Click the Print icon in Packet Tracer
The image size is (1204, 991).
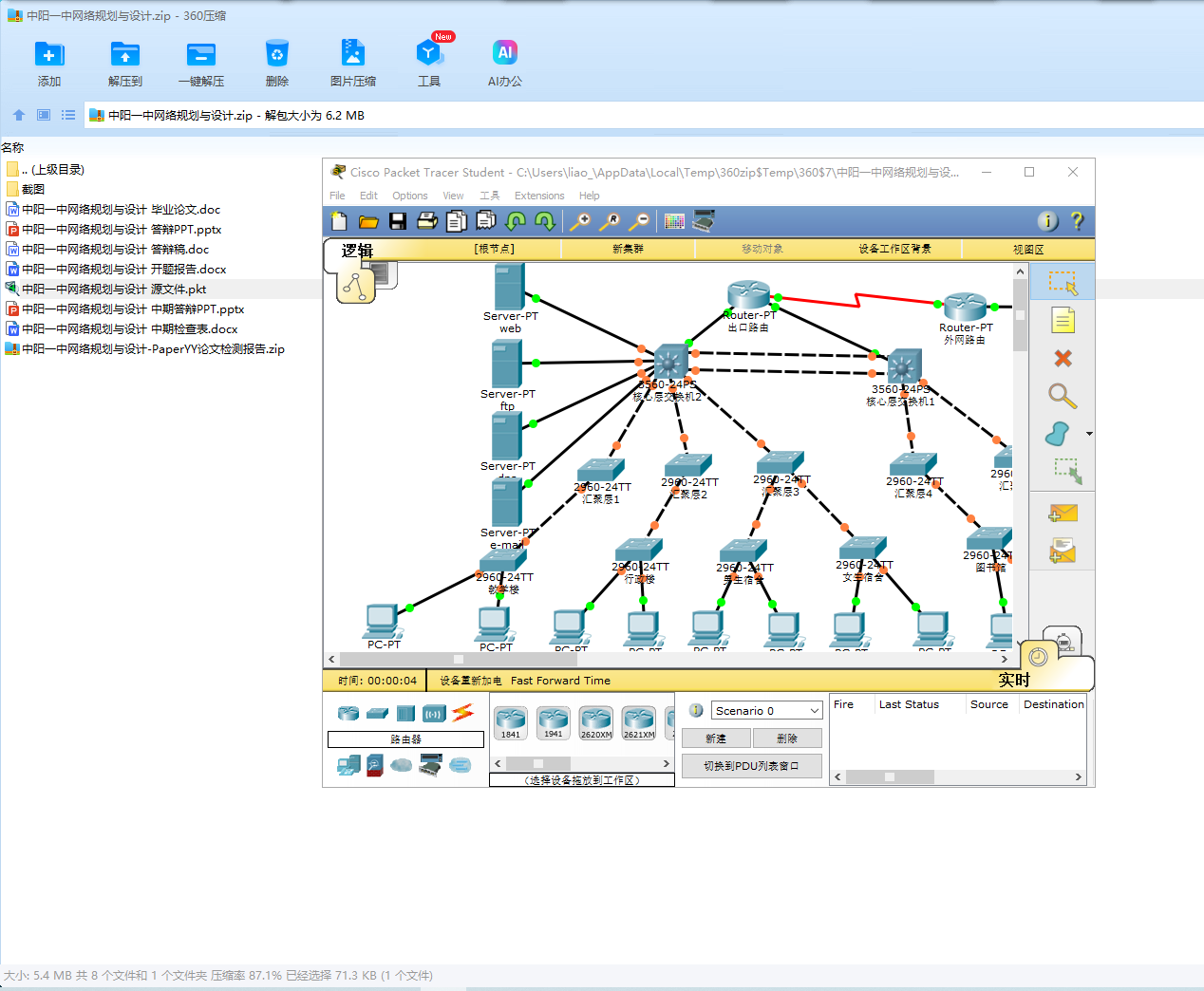[427, 221]
